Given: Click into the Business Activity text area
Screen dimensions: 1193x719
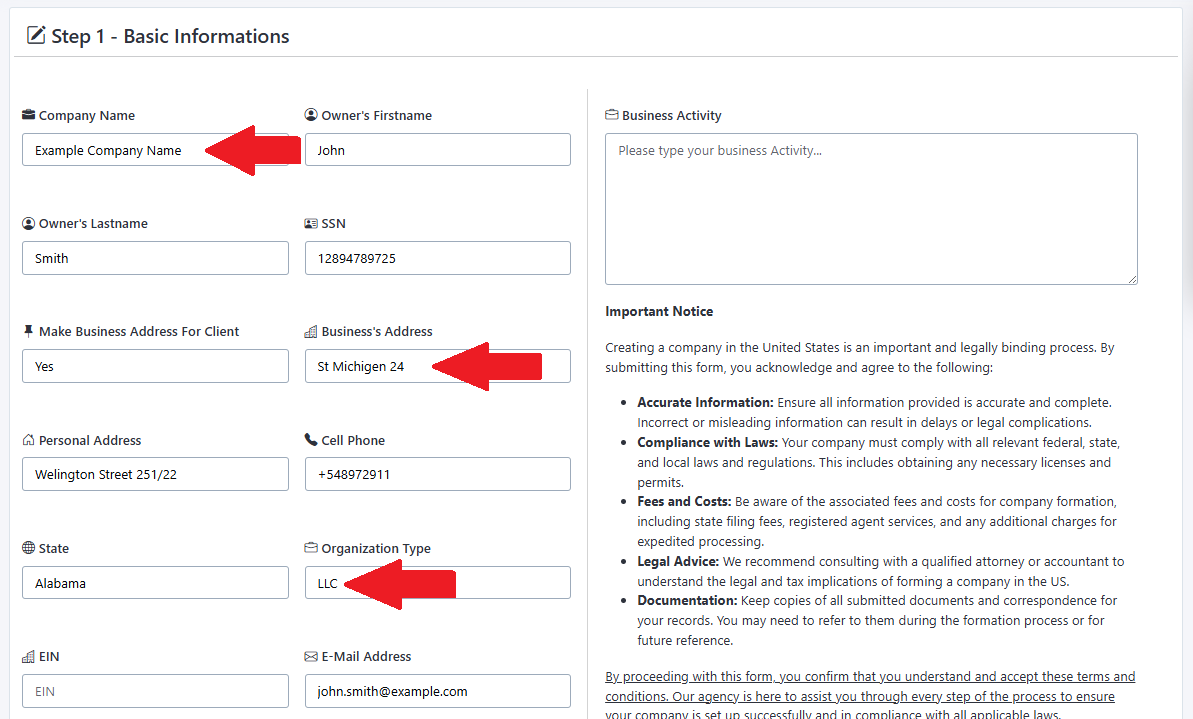Looking at the screenshot, I should [x=871, y=209].
